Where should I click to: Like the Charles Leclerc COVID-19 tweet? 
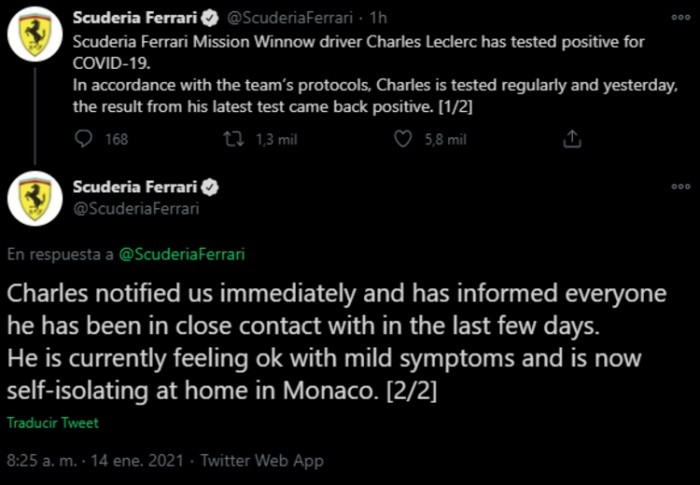pyautogui.click(x=403, y=140)
